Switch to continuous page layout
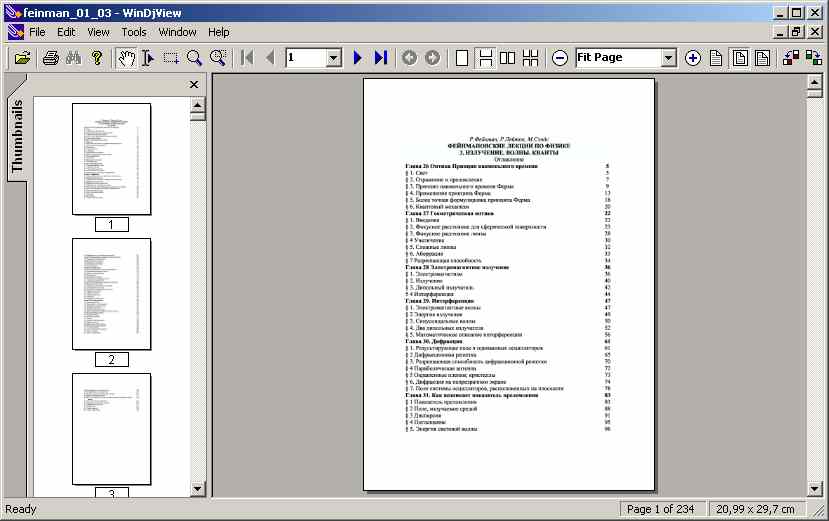This screenshot has height=521, width=829. [x=485, y=58]
